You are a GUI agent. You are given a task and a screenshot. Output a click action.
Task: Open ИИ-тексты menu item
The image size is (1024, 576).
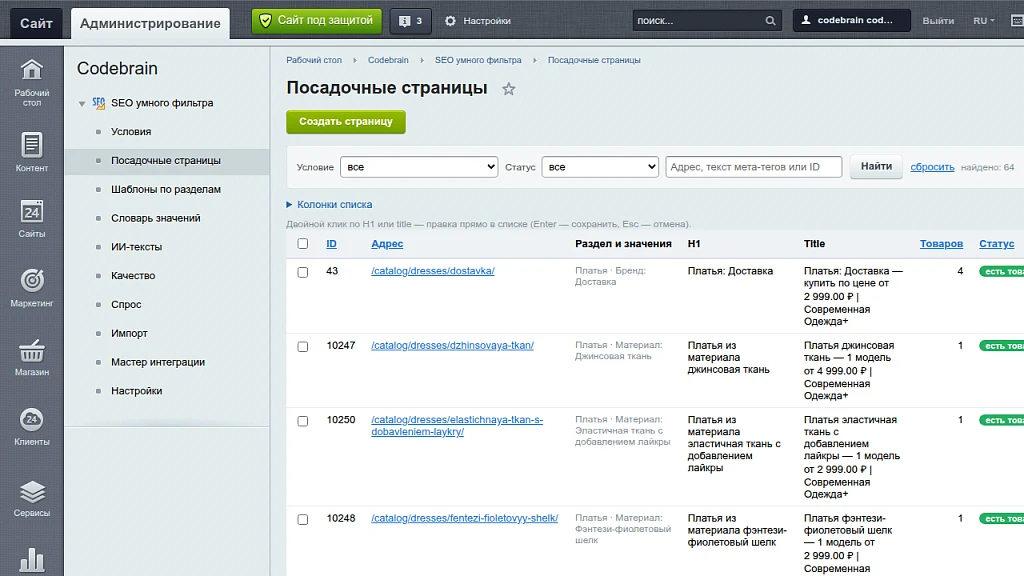point(136,246)
